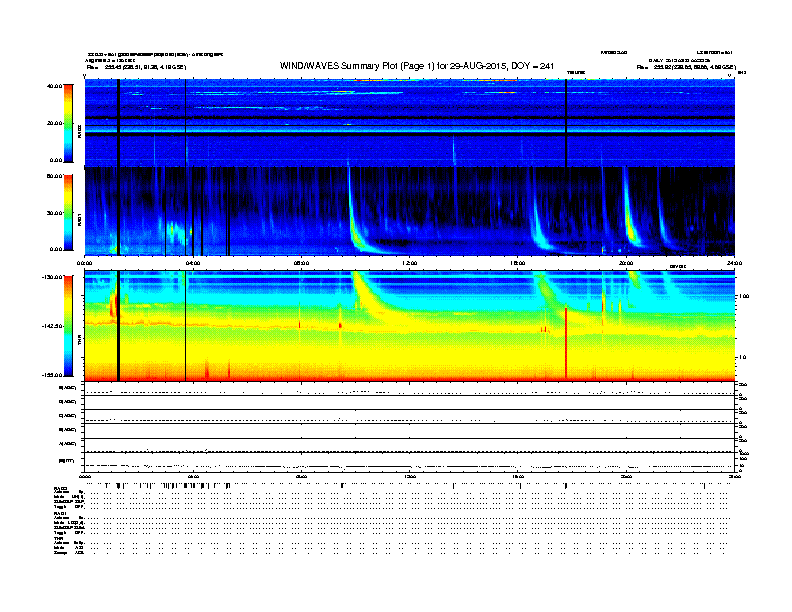This screenshot has width=792, height=612.
Task: Click the 30.00 label on RAD1 colorbar
Action: [x=54, y=213]
